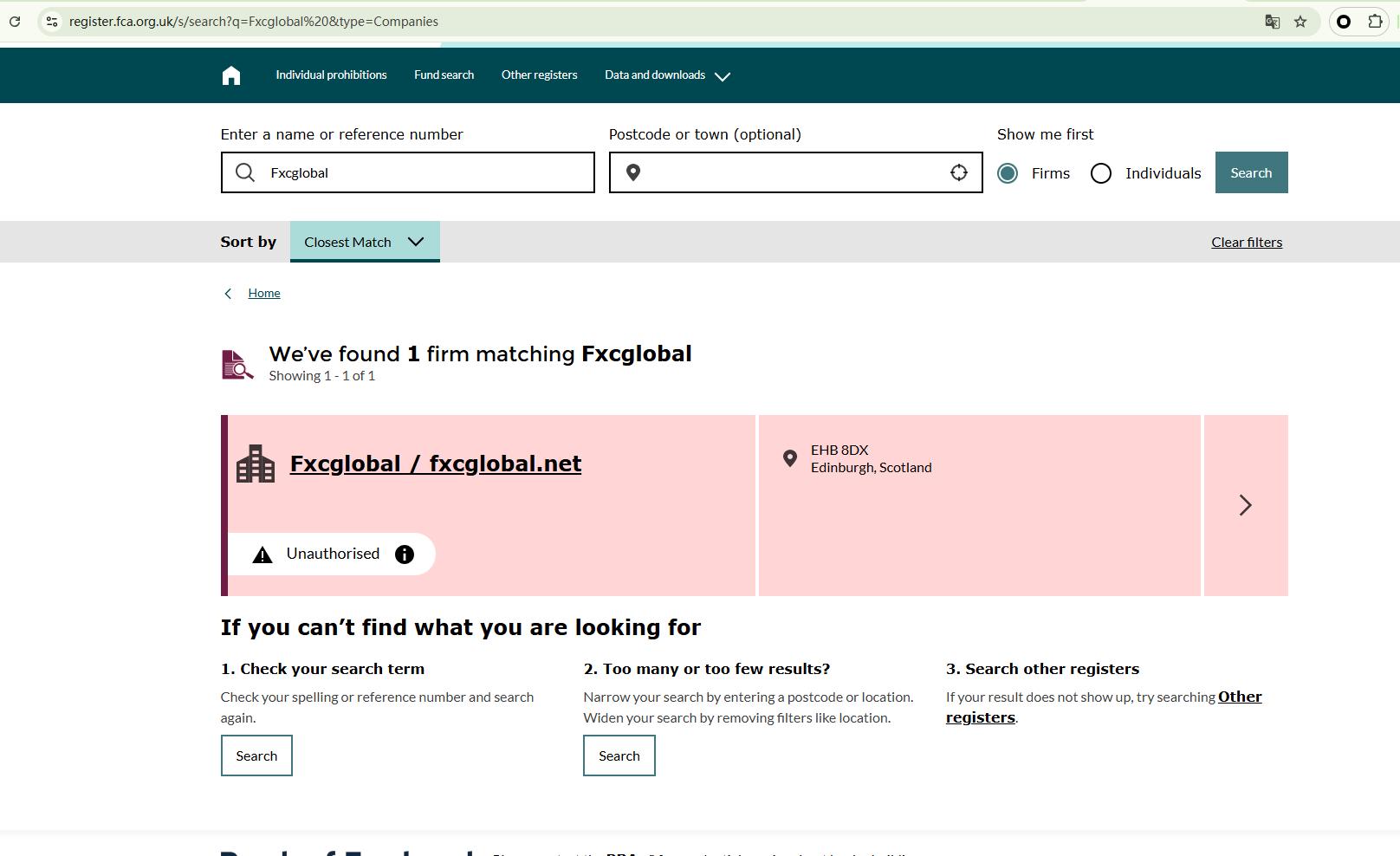Expand the Data and downloads menu
The height and width of the screenshot is (856, 1400).
(667, 75)
